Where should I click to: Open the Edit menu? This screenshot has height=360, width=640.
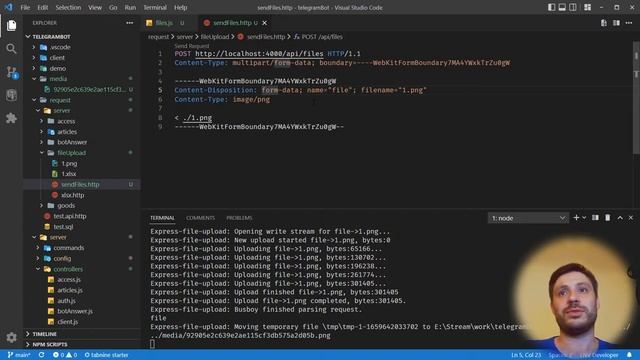coord(42,7)
